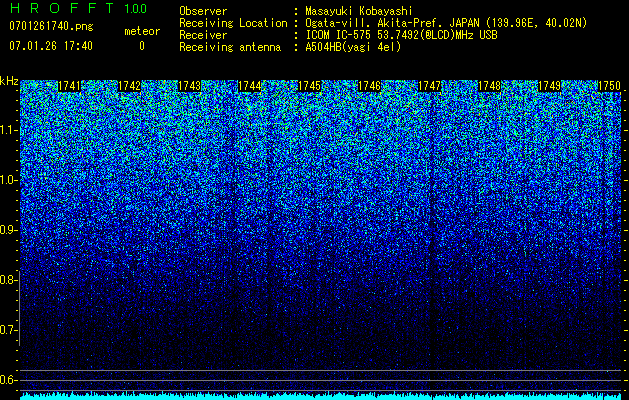The image size is (629, 400).
Task: Click the Observer field label
Action: [x=203, y=11]
